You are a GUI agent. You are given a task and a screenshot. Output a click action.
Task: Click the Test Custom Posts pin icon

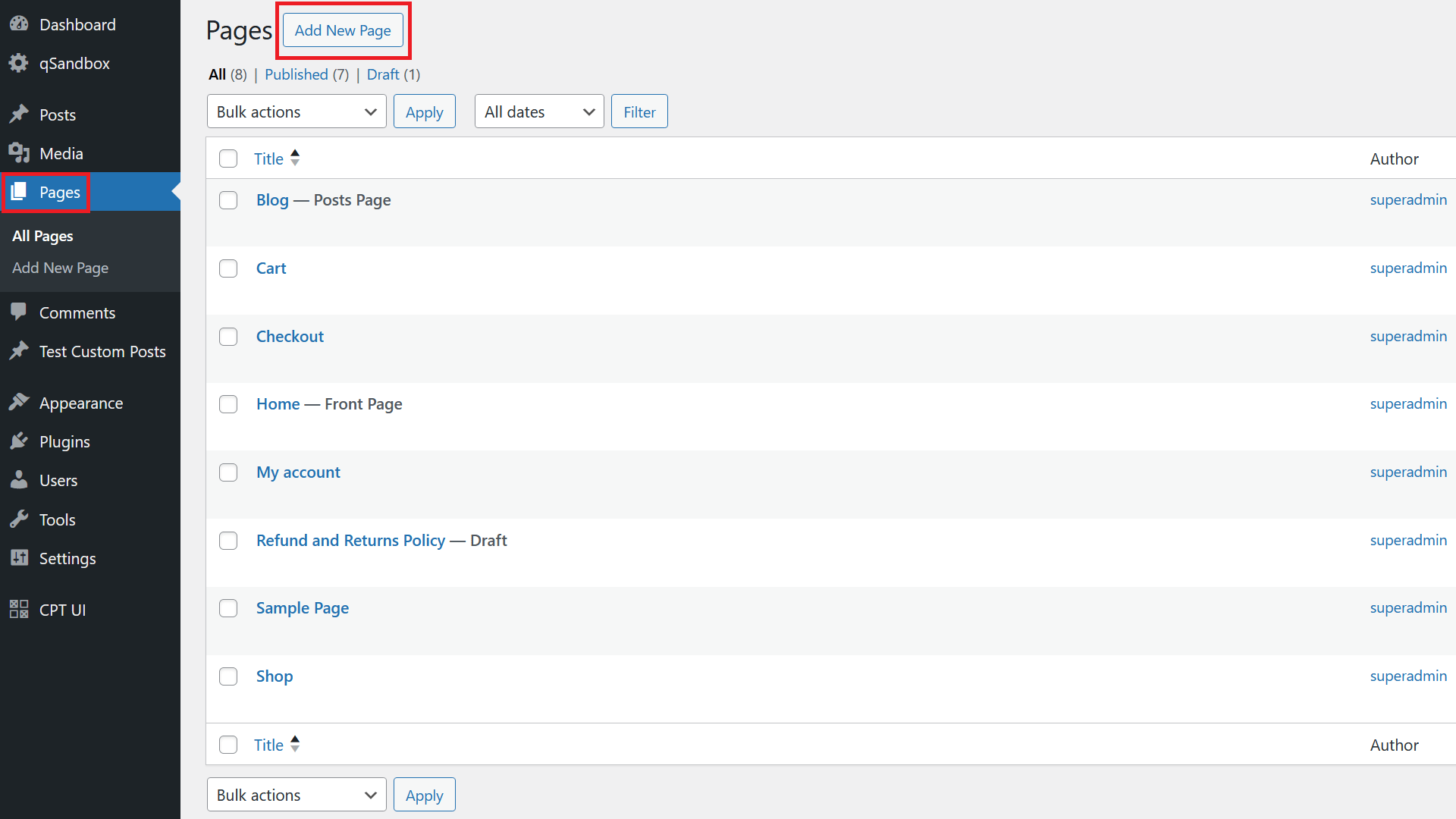[x=19, y=351]
